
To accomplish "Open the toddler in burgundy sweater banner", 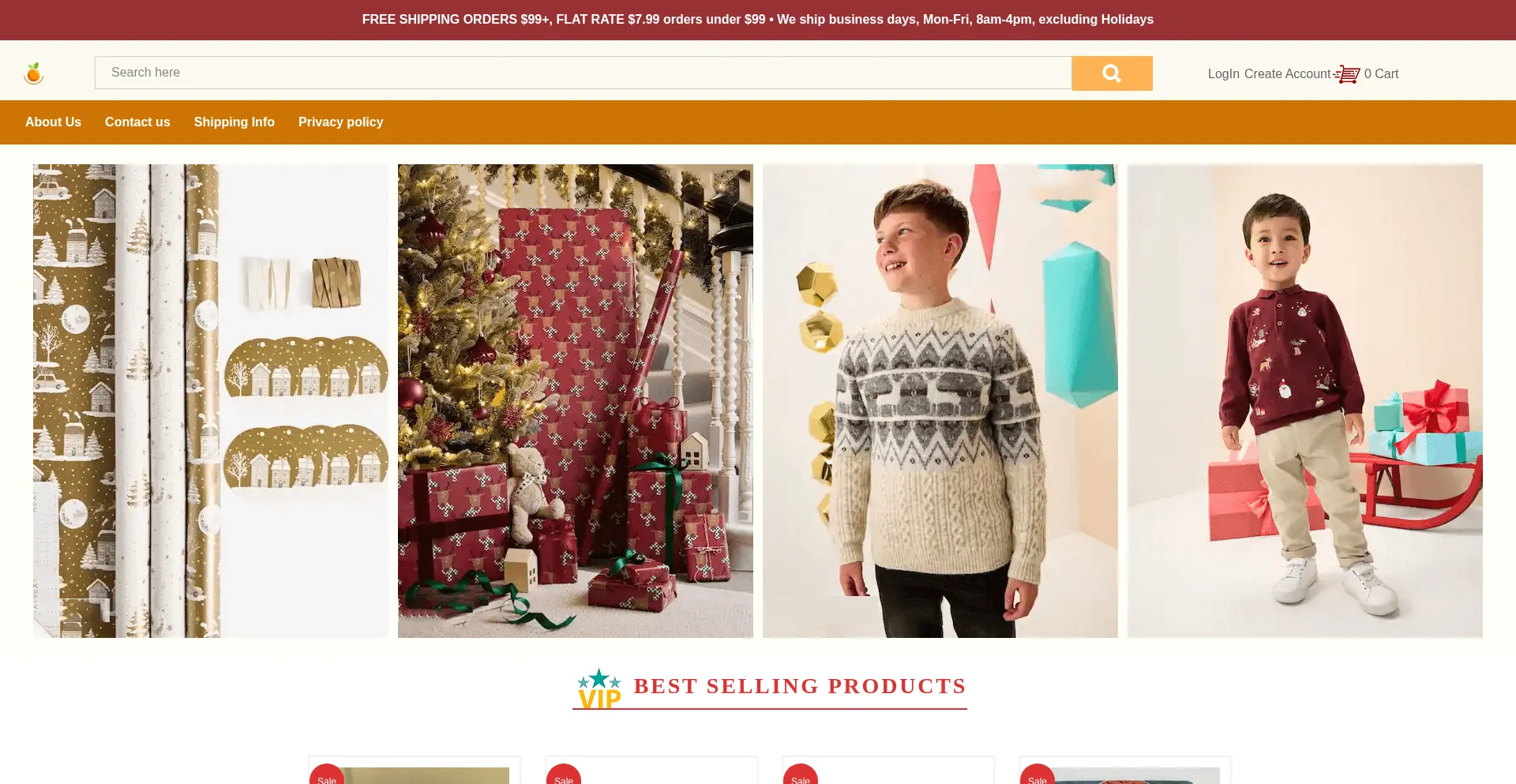I will [x=1305, y=401].
